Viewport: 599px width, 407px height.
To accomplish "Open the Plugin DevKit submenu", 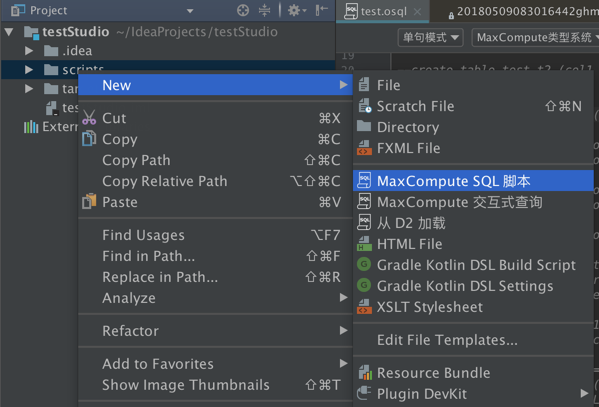I will pyautogui.click(x=473, y=394).
